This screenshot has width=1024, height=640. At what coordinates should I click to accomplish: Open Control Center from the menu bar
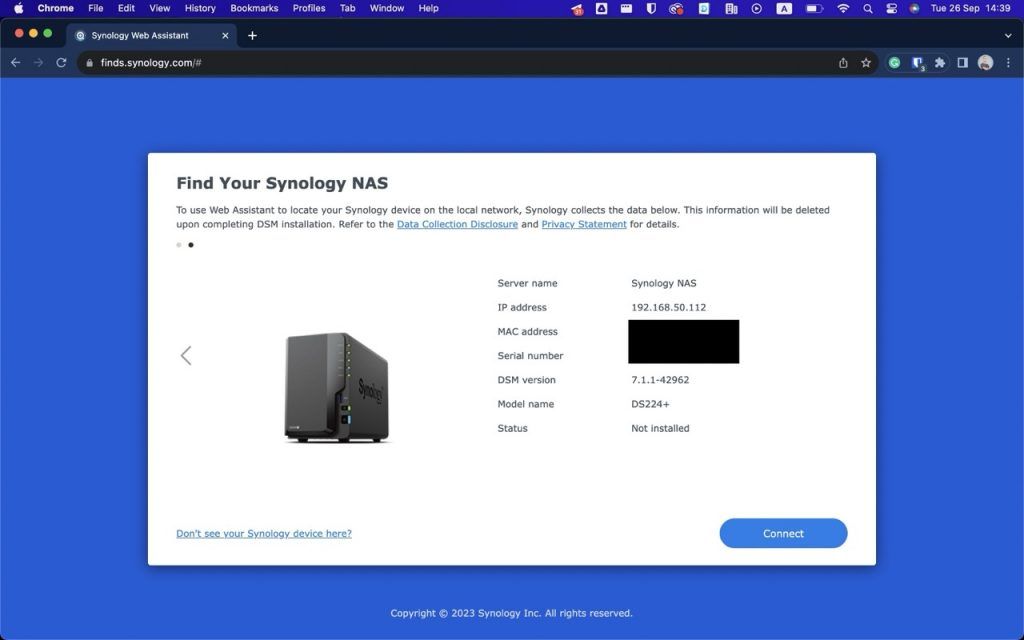tap(891, 8)
